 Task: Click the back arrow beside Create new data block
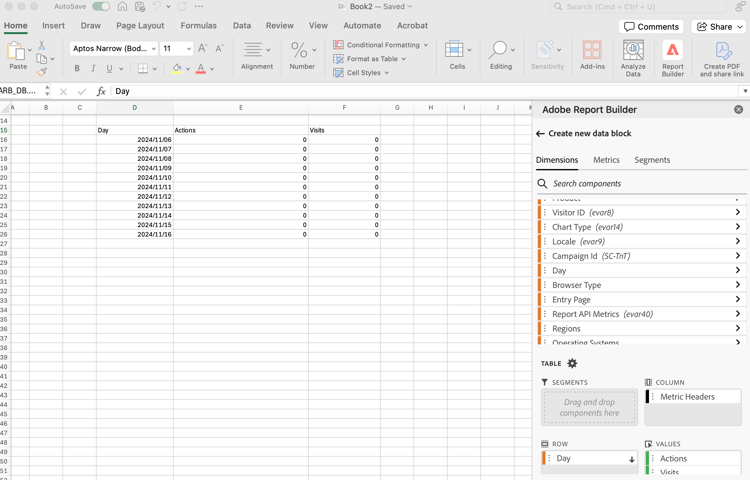[540, 133]
